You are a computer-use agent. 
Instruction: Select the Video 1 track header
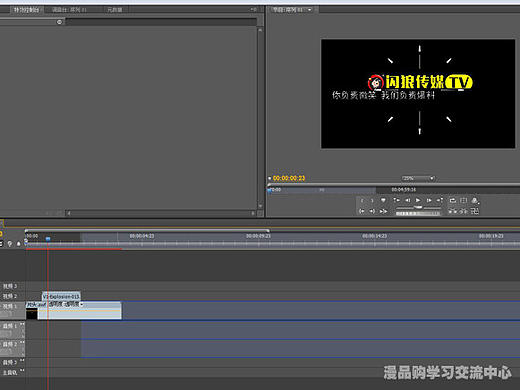click(13, 310)
